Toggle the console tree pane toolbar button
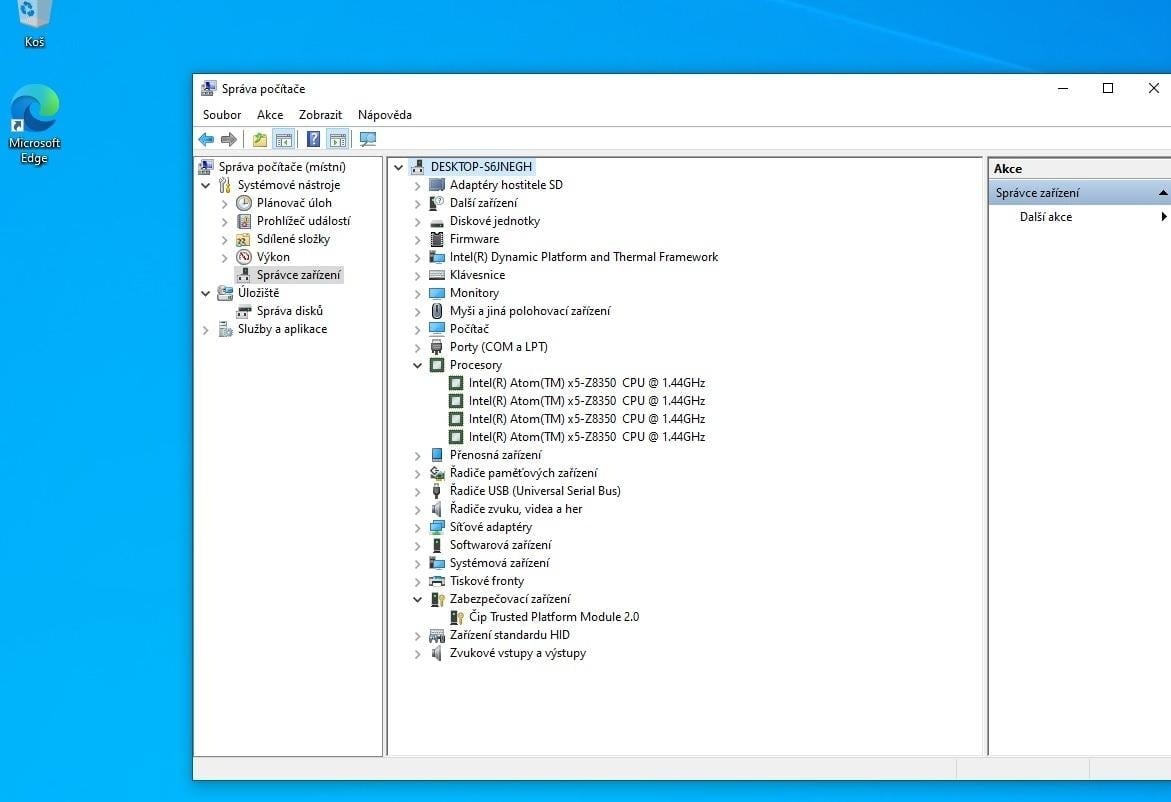This screenshot has height=802, width=1171. [x=284, y=140]
